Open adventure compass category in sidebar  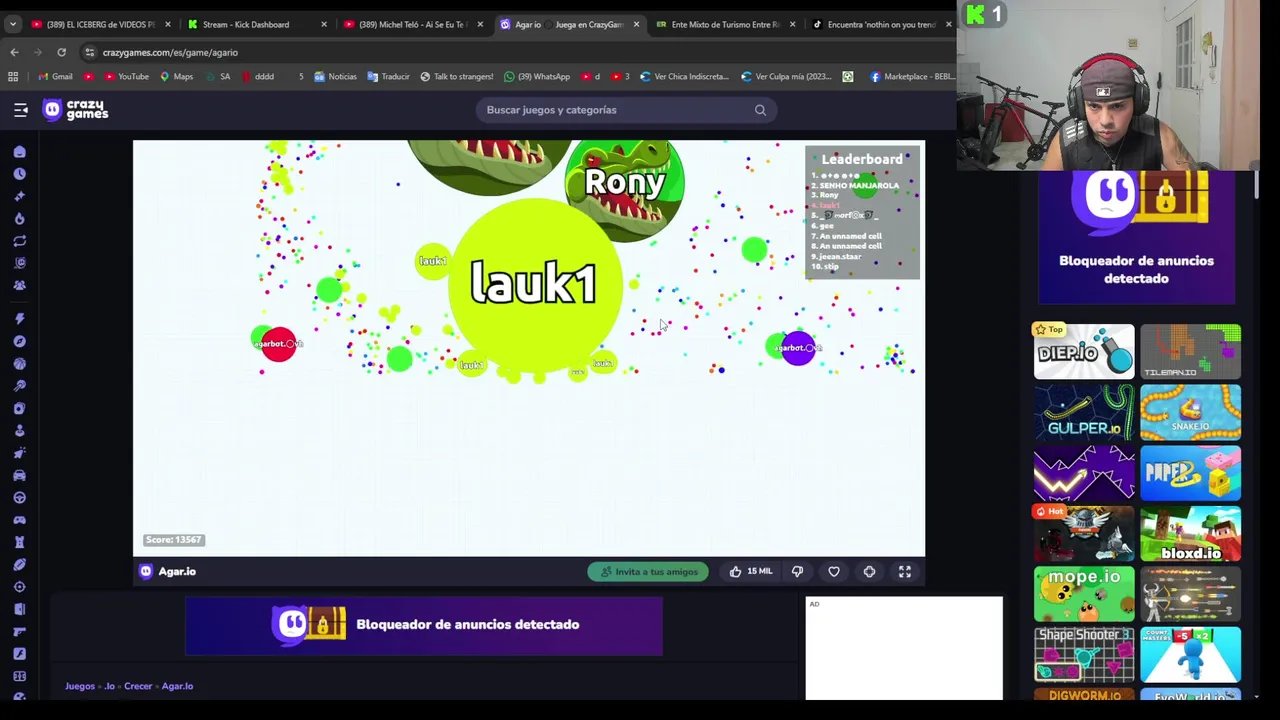click(x=19, y=341)
